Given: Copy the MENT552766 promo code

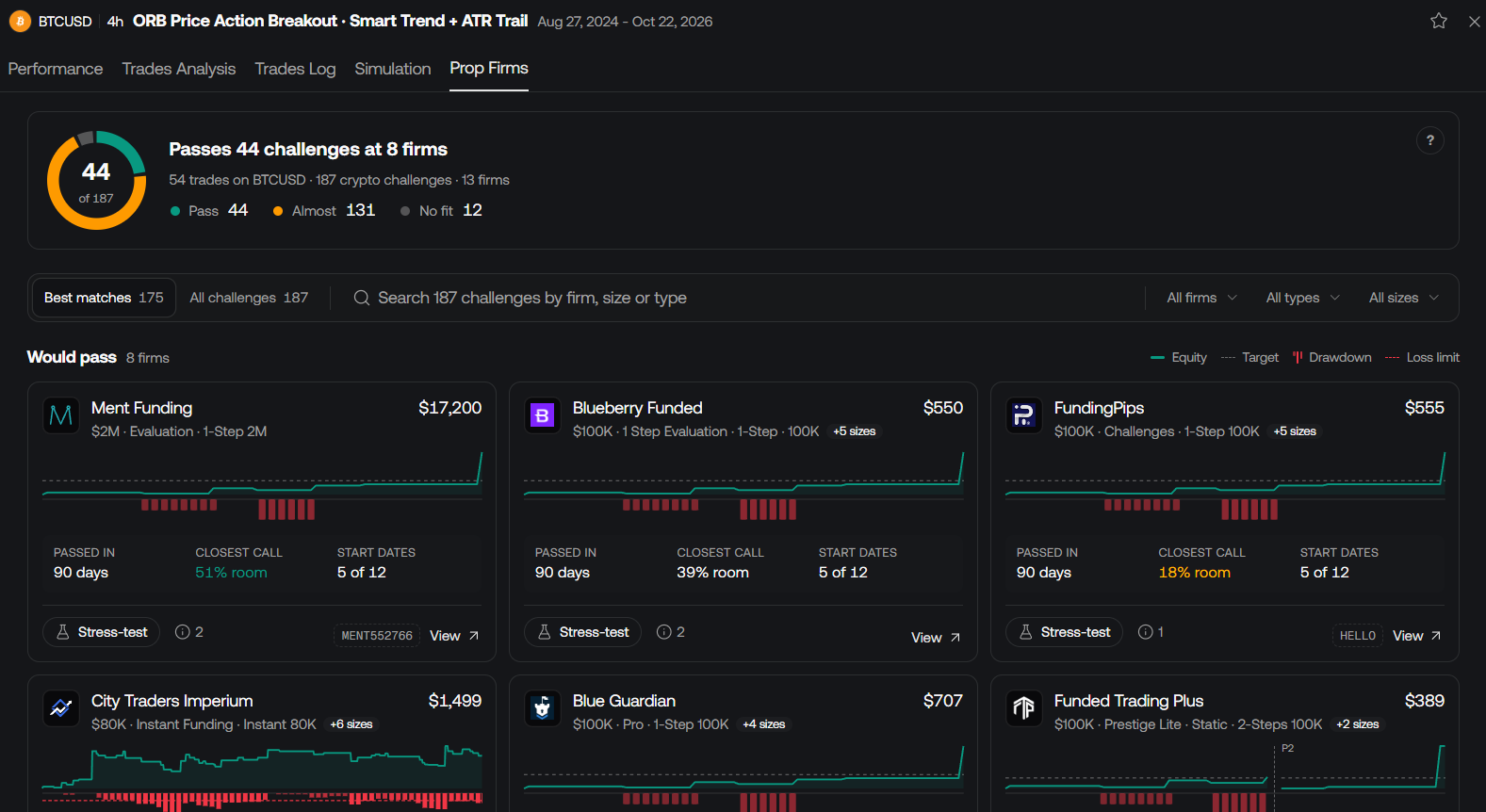Looking at the screenshot, I should coord(377,636).
